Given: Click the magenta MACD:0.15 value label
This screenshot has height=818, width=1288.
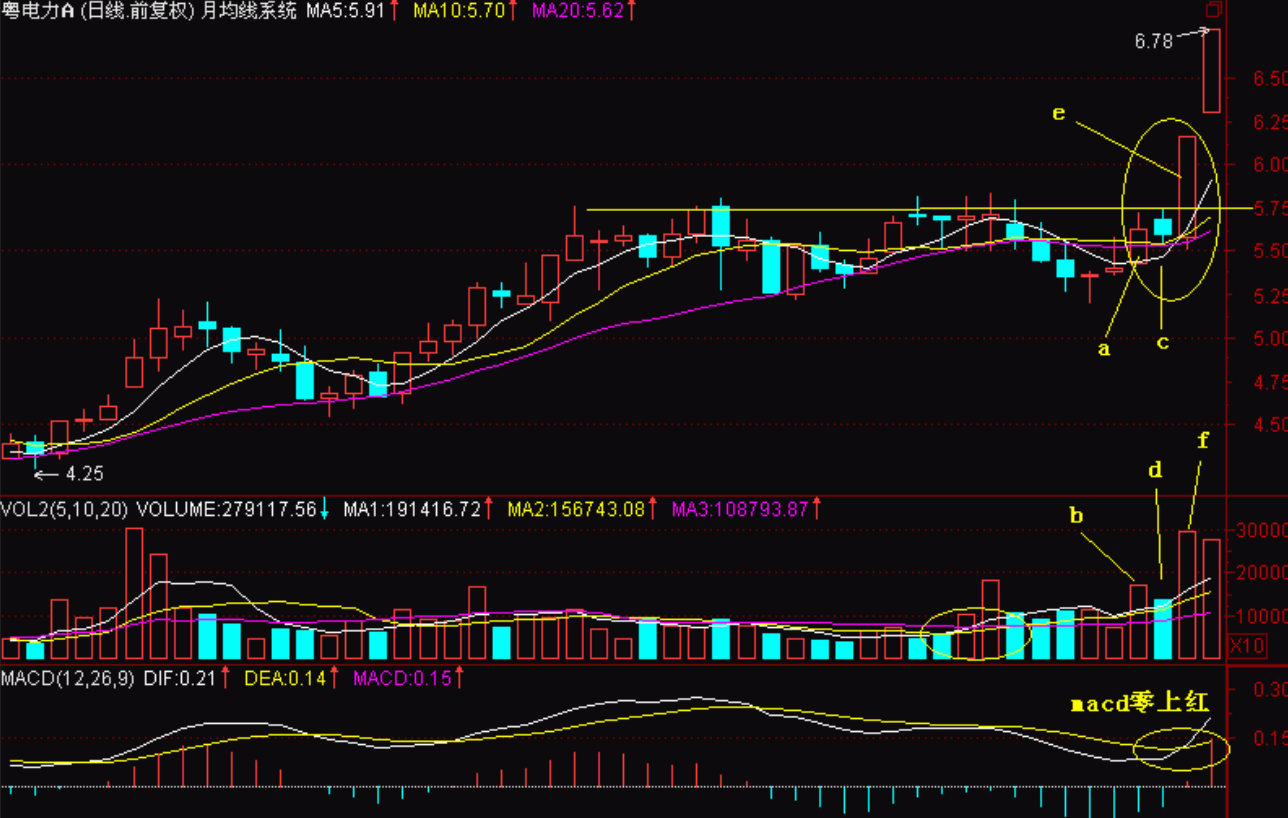Looking at the screenshot, I should point(394,680).
